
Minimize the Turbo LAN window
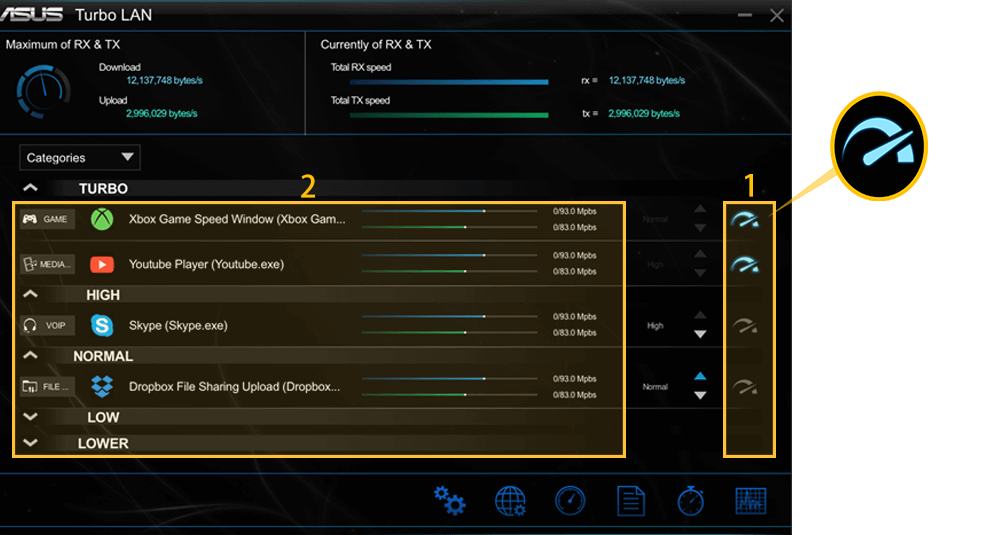click(x=744, y=15)
